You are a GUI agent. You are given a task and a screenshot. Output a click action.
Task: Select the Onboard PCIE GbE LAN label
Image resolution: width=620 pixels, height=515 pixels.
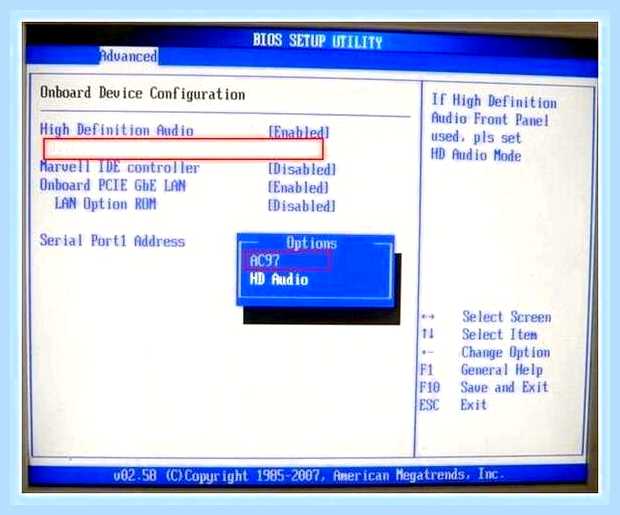point(113,185)
